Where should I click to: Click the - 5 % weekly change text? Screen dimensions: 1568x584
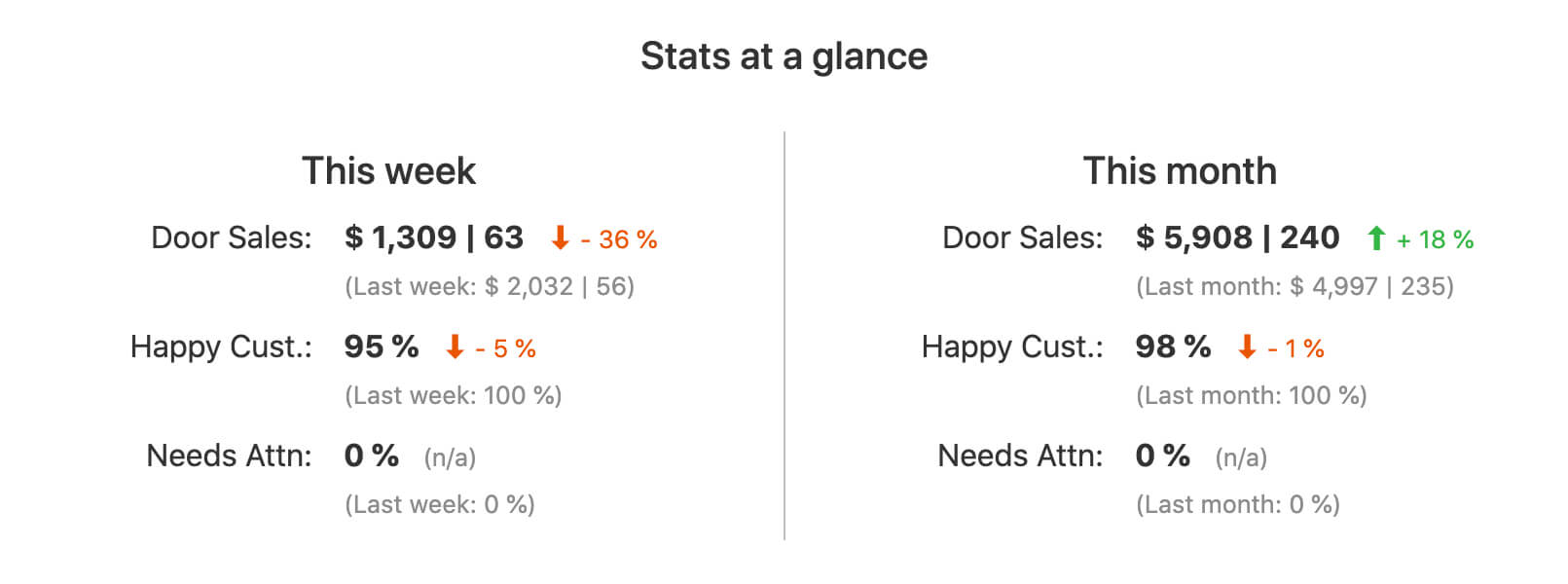click(506, 348)
